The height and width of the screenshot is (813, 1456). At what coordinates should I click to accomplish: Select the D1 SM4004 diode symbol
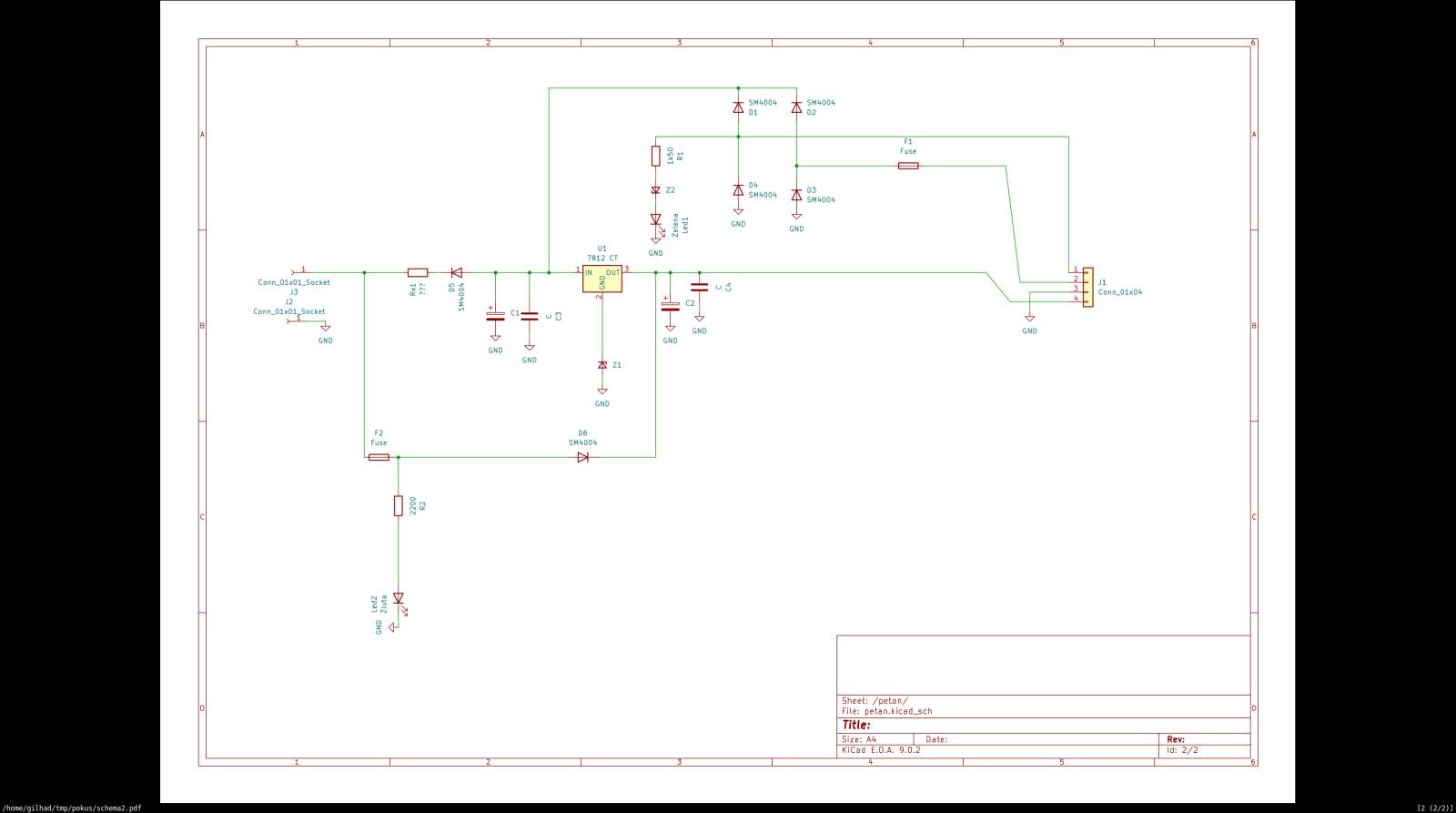pos(738,107)
